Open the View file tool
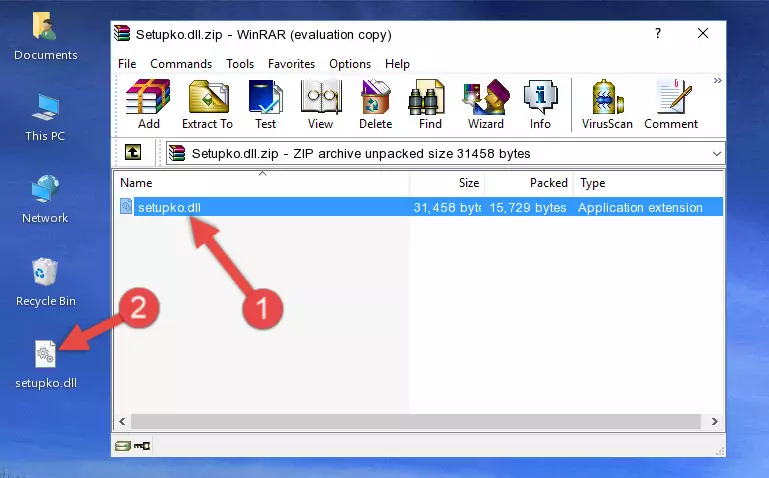 (321, 104)
